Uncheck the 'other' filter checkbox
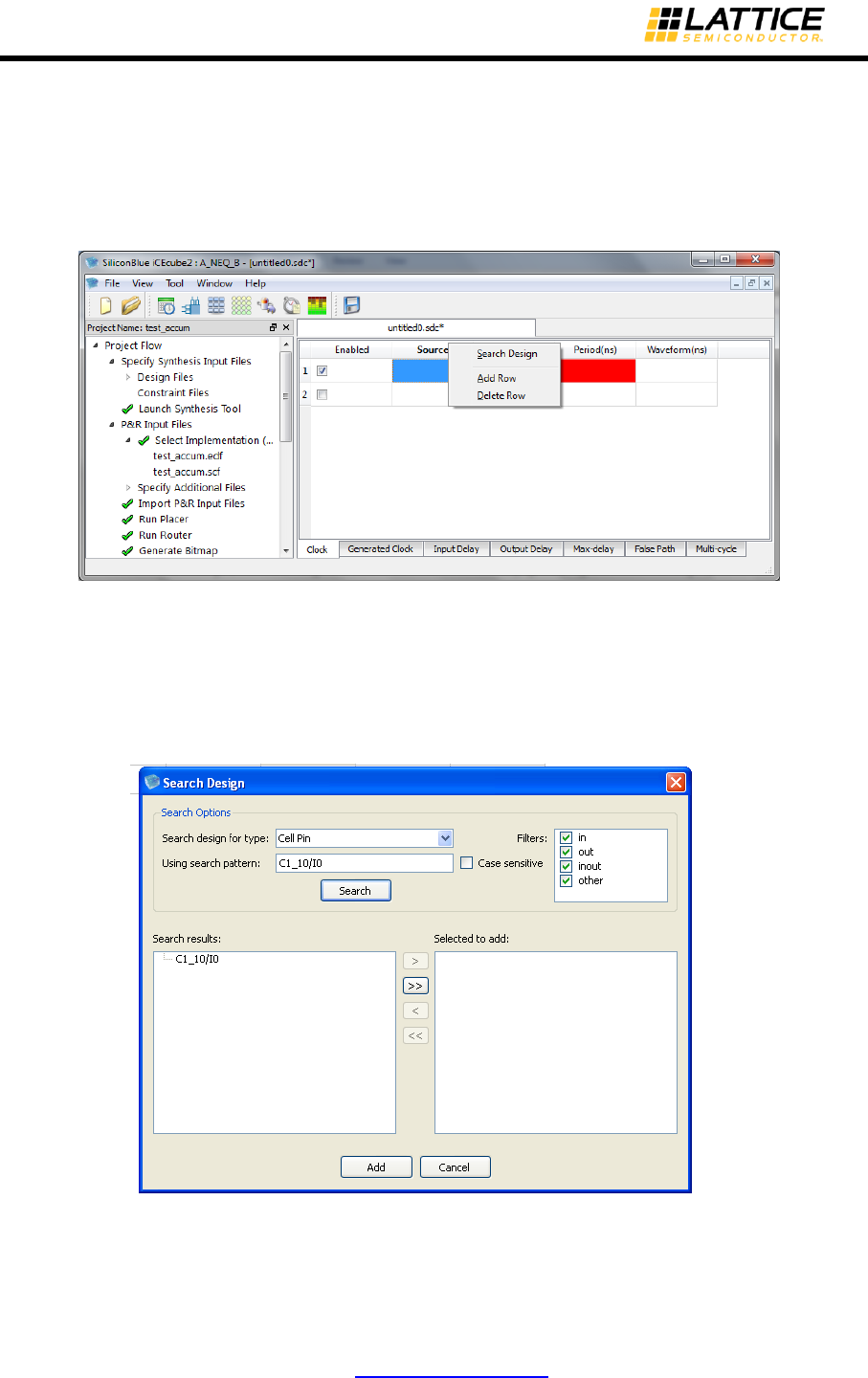 [566, 880]
